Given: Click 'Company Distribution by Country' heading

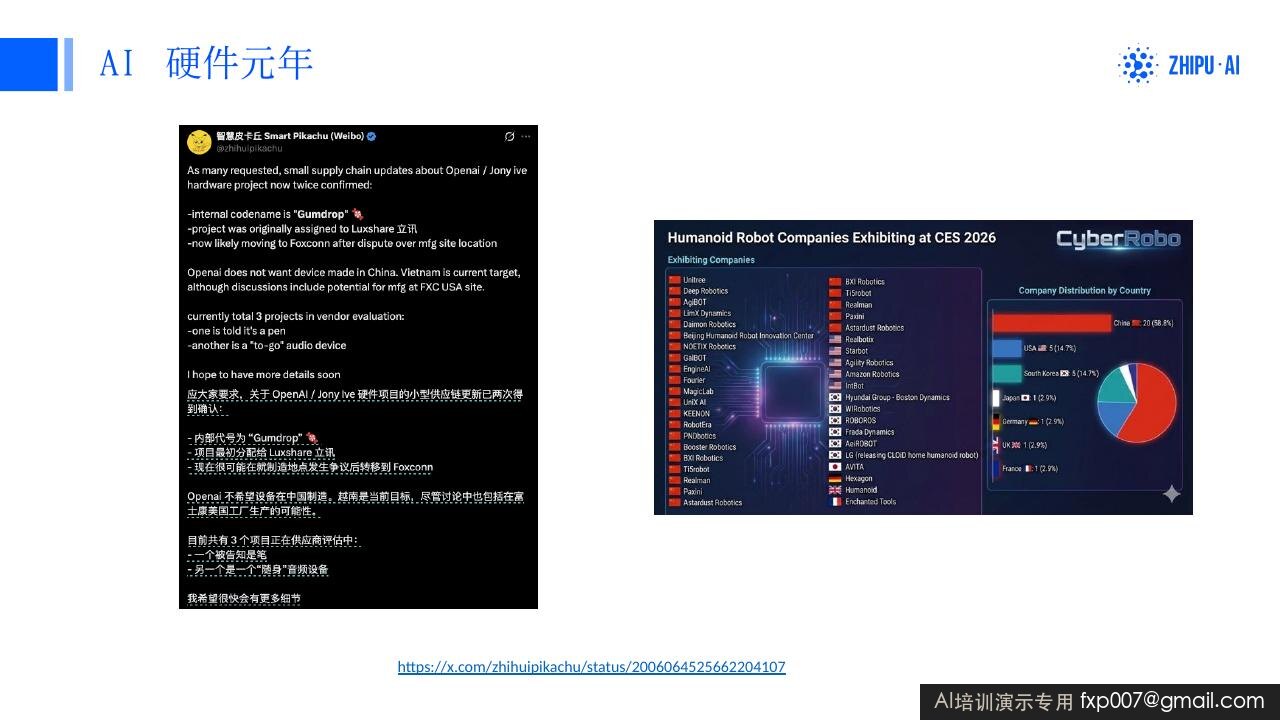Looking at the screenshot, I should pos(1084,291).
